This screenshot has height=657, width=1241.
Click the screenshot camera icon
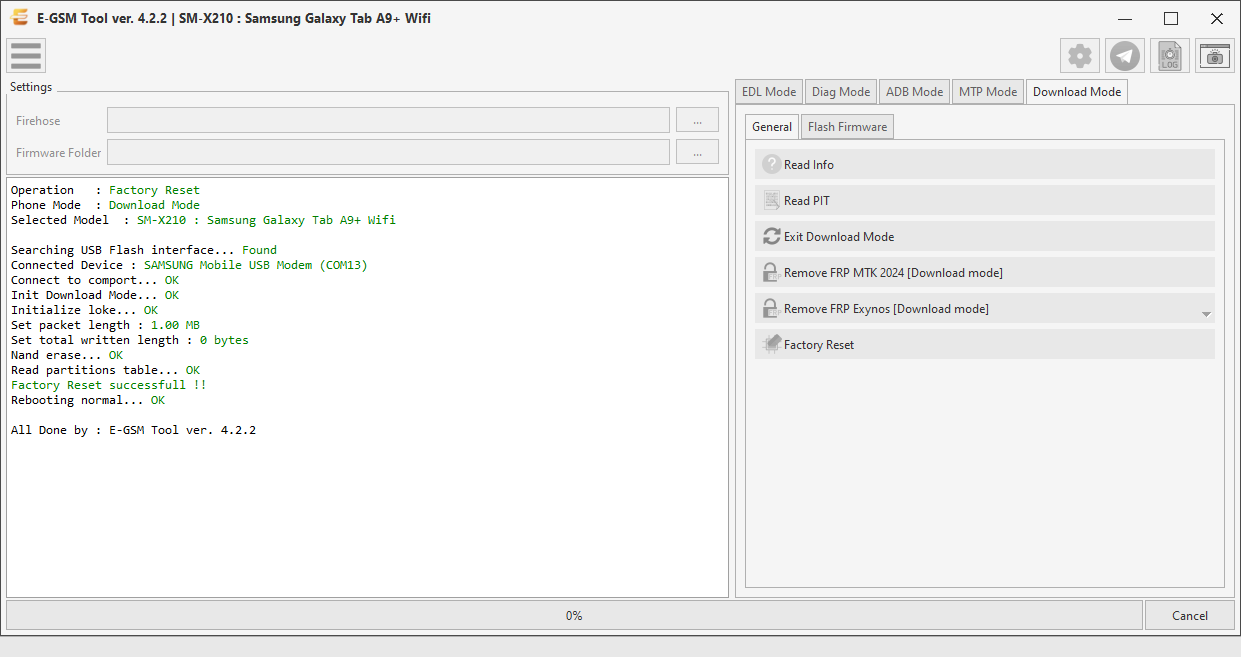coord(1215,56)
